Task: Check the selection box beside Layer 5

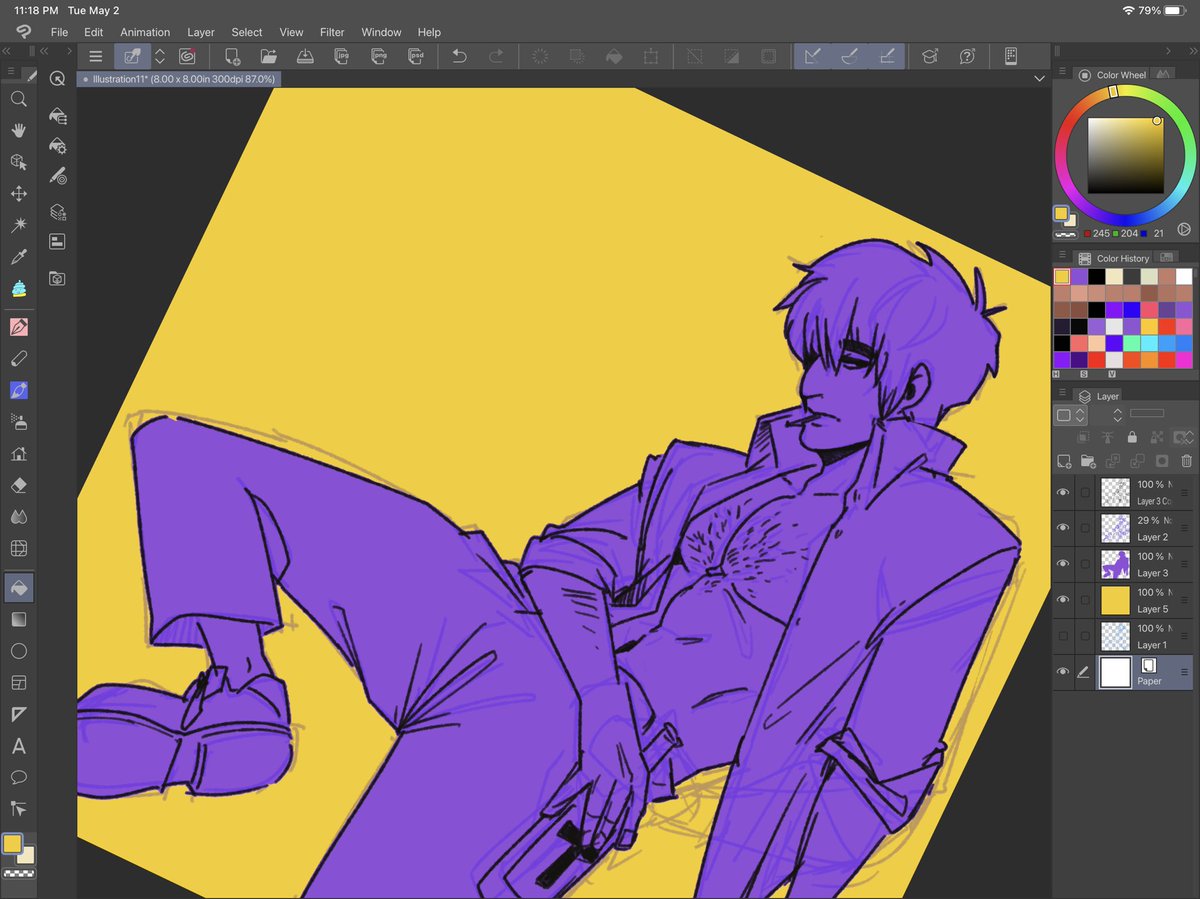Action: tap(1086, 599)
